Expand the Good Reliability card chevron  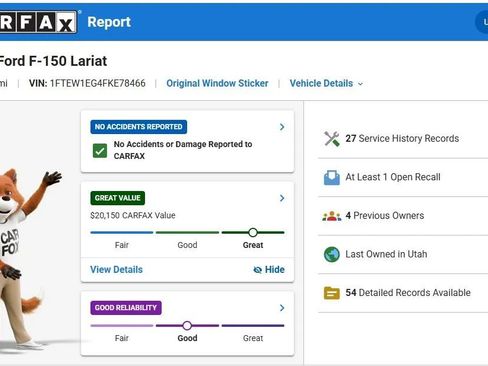coord(282,308)
